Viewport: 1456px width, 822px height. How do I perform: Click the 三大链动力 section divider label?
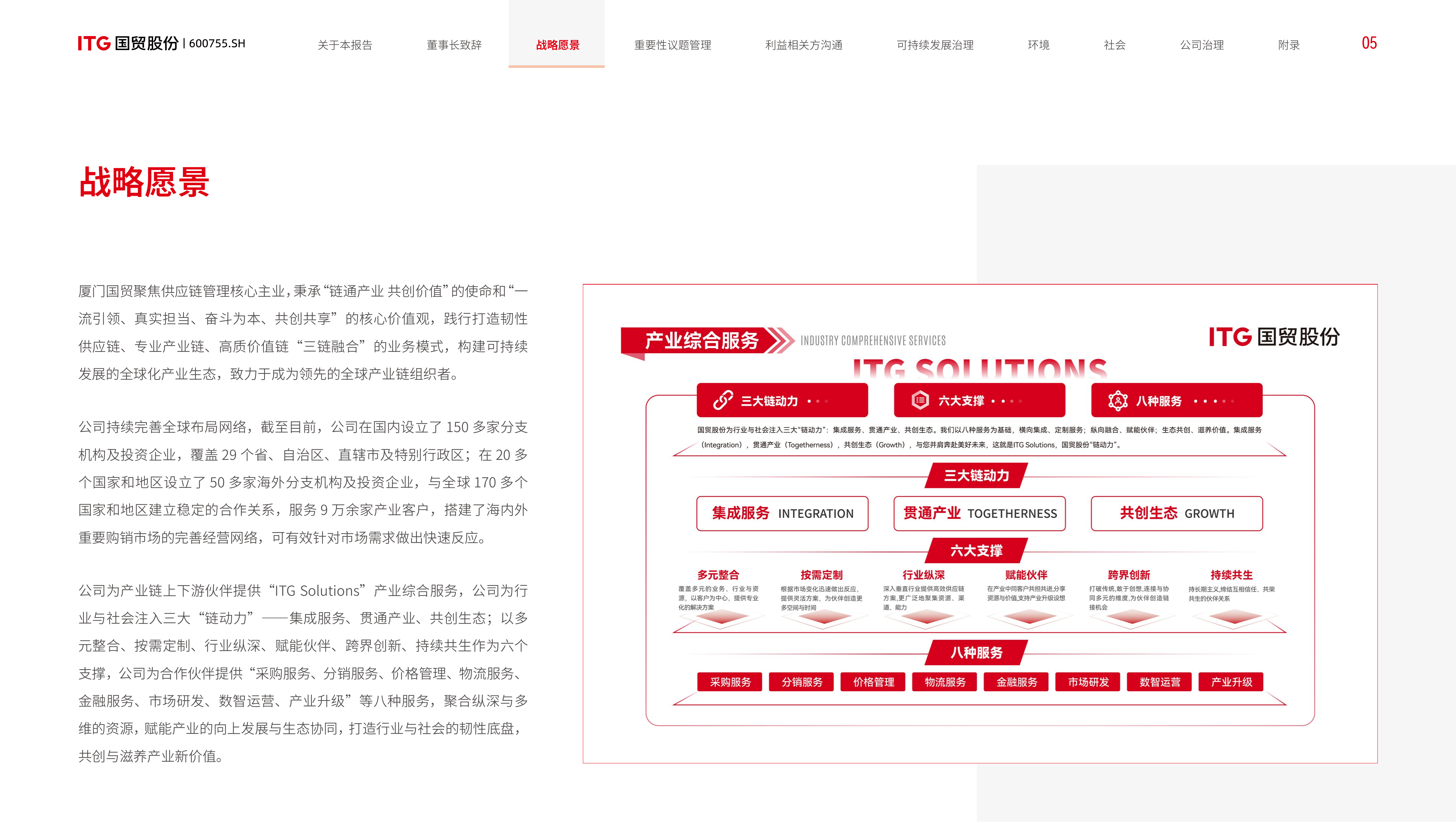[x=977, y=475]
